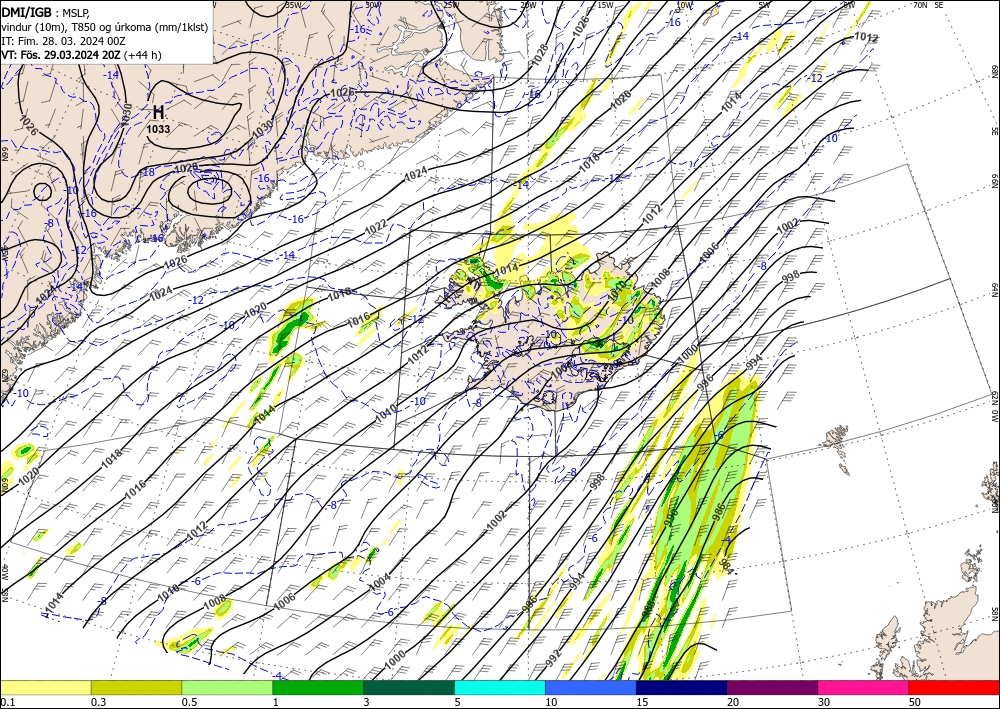Click the 'VT: Fös. 29.03.2024 20Z' valid time
Screen dimensions: 1000x709
(x=61, y=55)
